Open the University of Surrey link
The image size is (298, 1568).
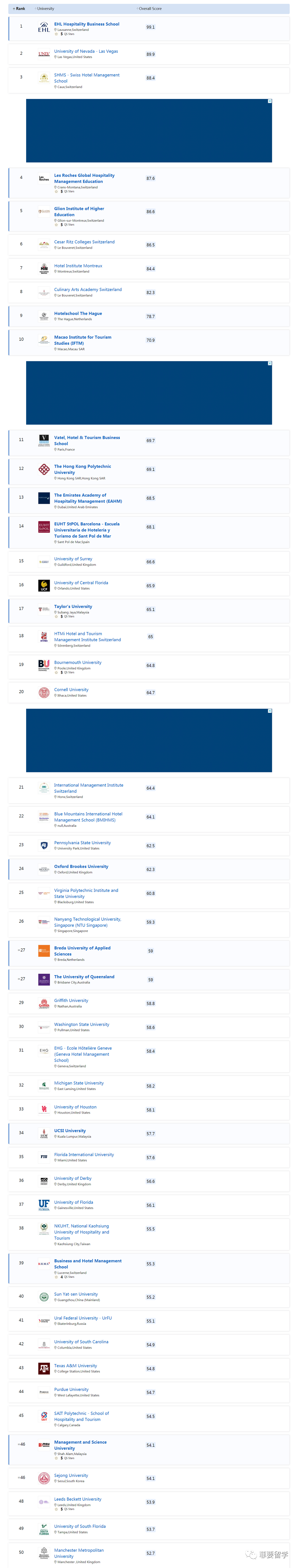point(73,559)
